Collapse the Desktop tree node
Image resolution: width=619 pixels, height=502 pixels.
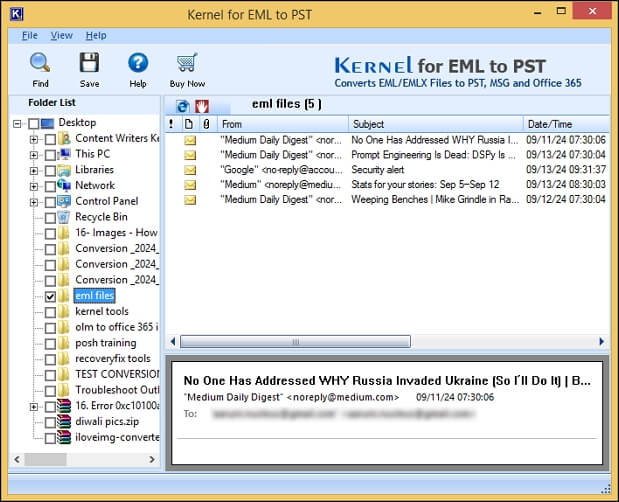[17, 124]
